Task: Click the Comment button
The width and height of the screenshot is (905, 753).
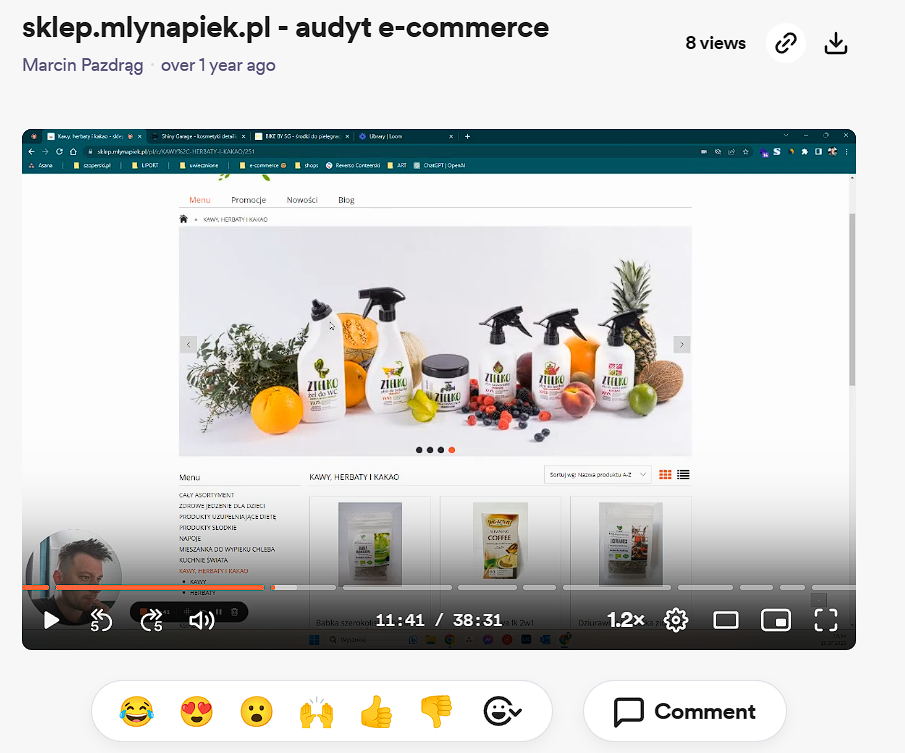Action: coord(685,711)
